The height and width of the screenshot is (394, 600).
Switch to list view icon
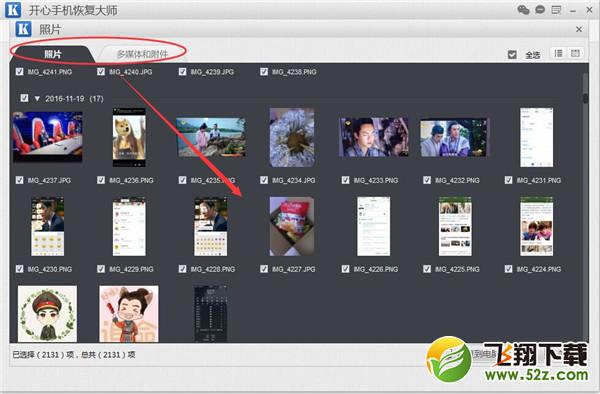click(x=558, y=54)
